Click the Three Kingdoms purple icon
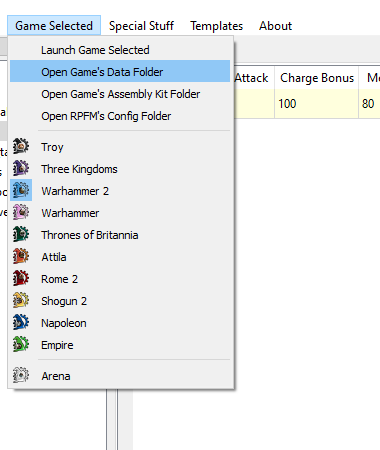This screenshot has width=380, height=450. coord(21,168)
